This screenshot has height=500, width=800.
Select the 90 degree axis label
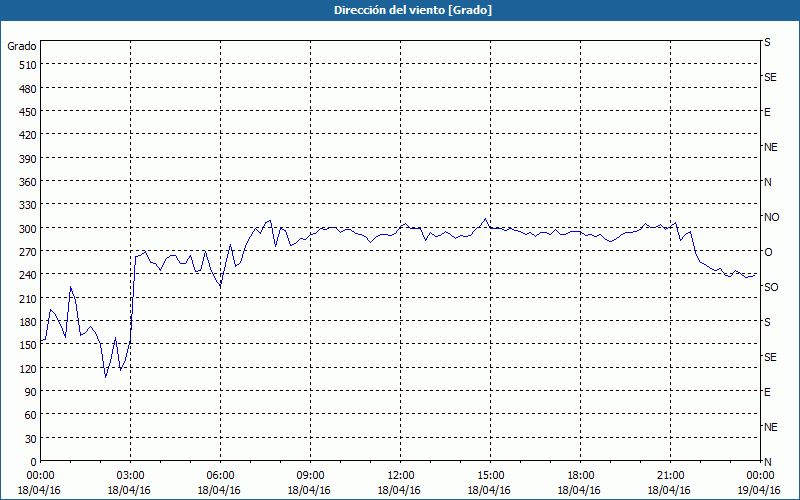[x=31, y=392]
